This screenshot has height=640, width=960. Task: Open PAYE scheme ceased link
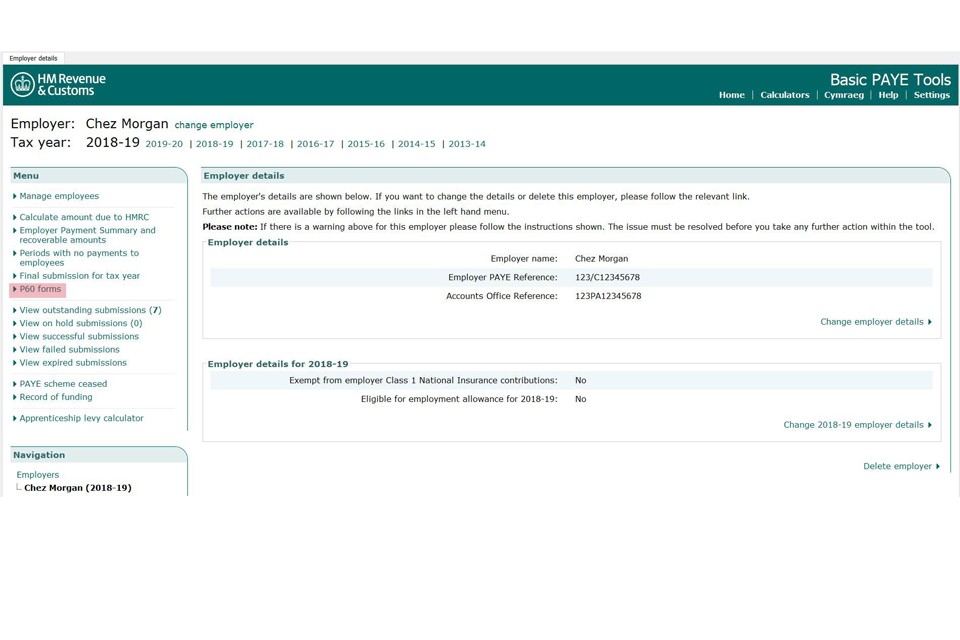(63, 384)
